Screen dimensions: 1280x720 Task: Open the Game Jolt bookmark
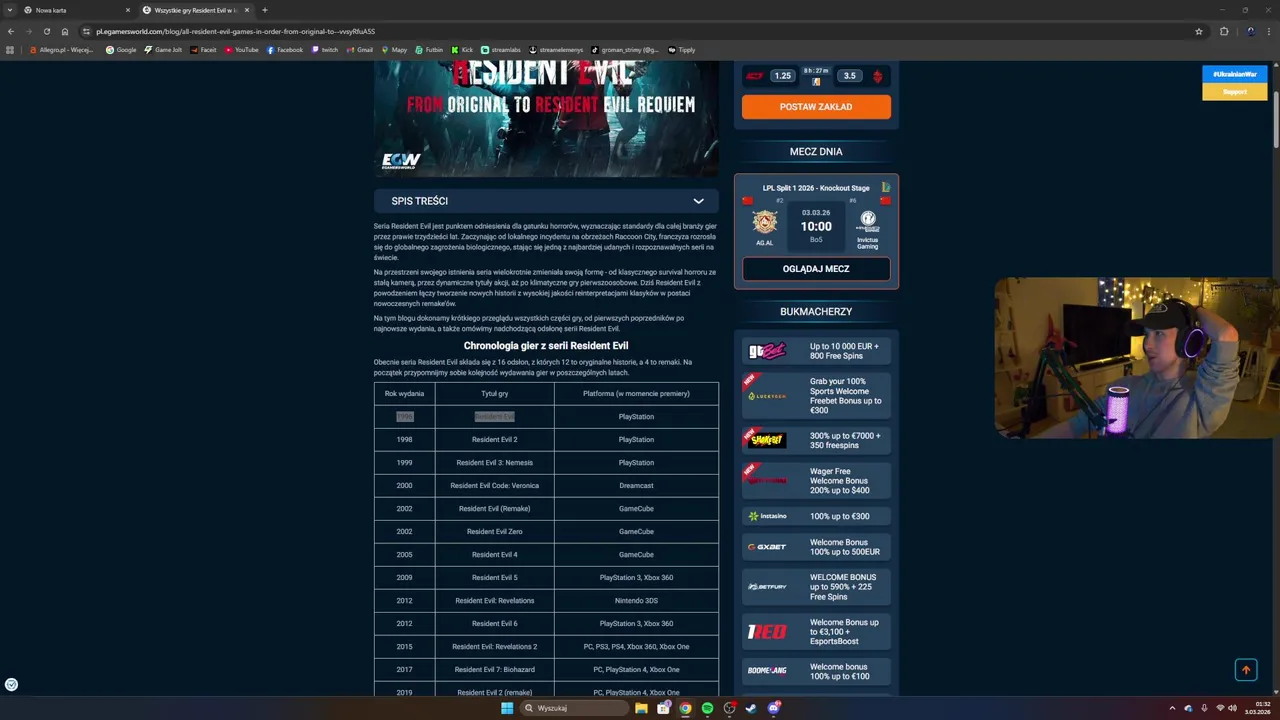pyautogui.click(x=163, y=50)
